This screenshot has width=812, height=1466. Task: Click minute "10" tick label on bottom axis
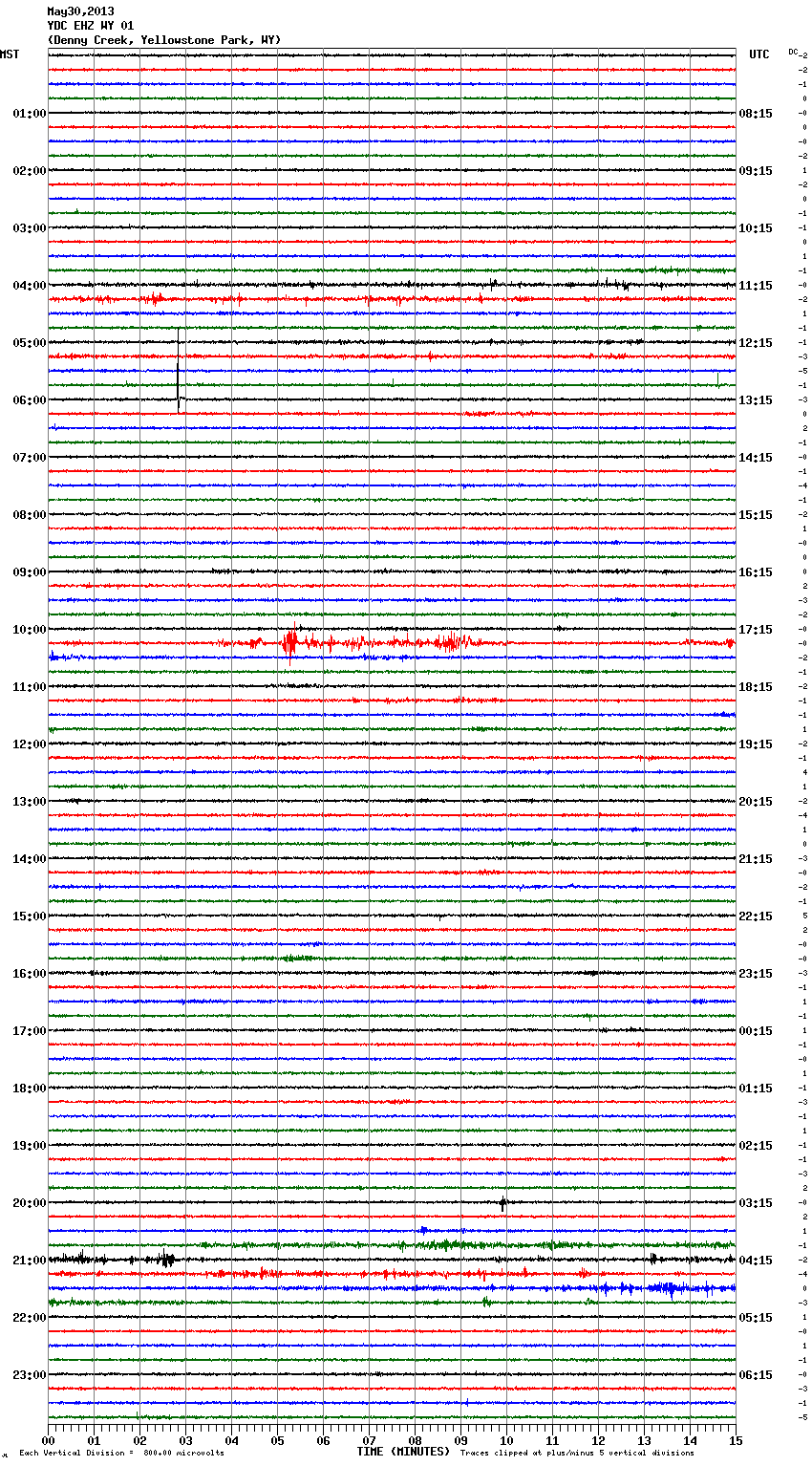pos(506,1440)
